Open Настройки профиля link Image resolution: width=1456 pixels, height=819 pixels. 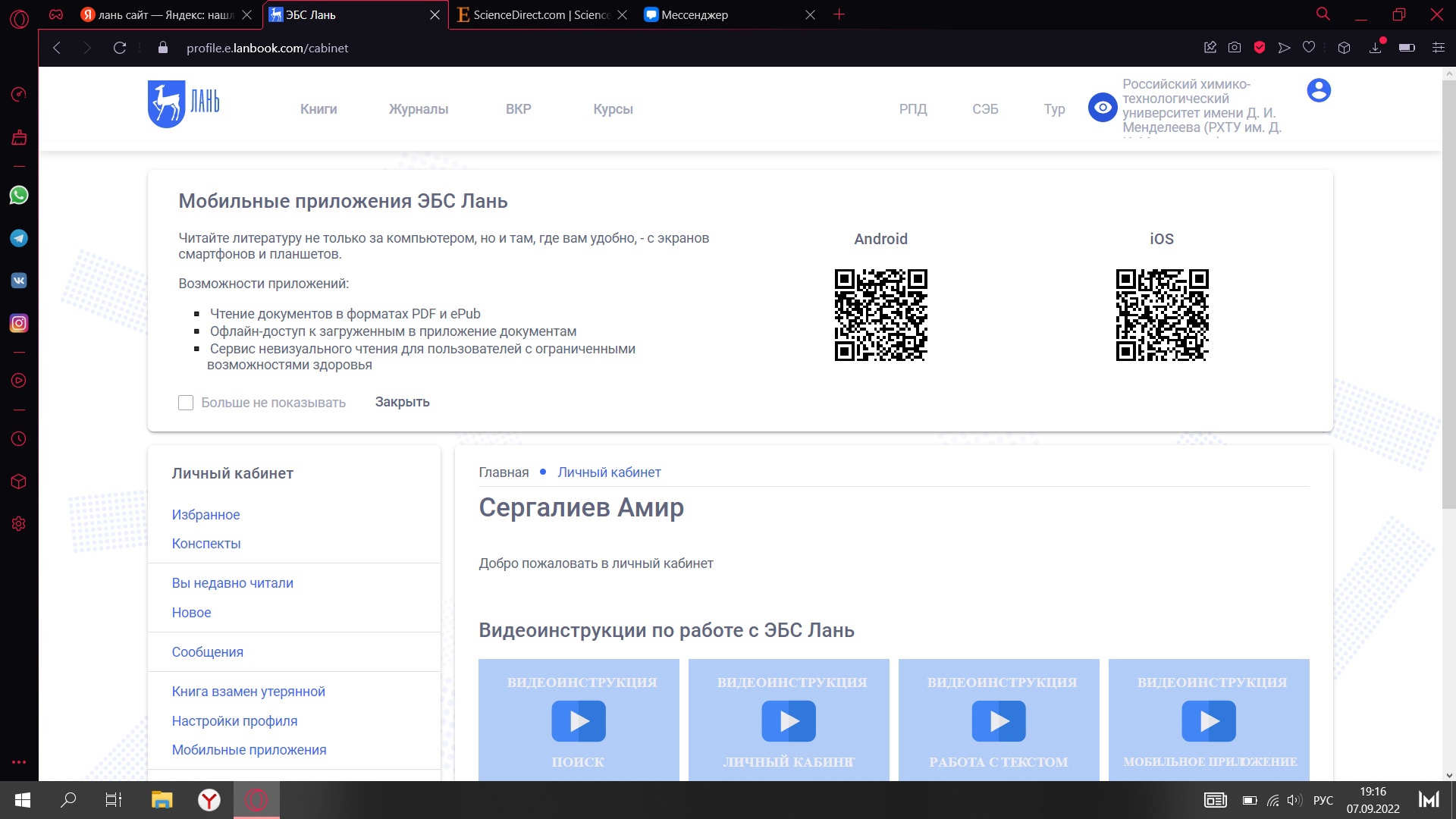(x=234, y=721)
